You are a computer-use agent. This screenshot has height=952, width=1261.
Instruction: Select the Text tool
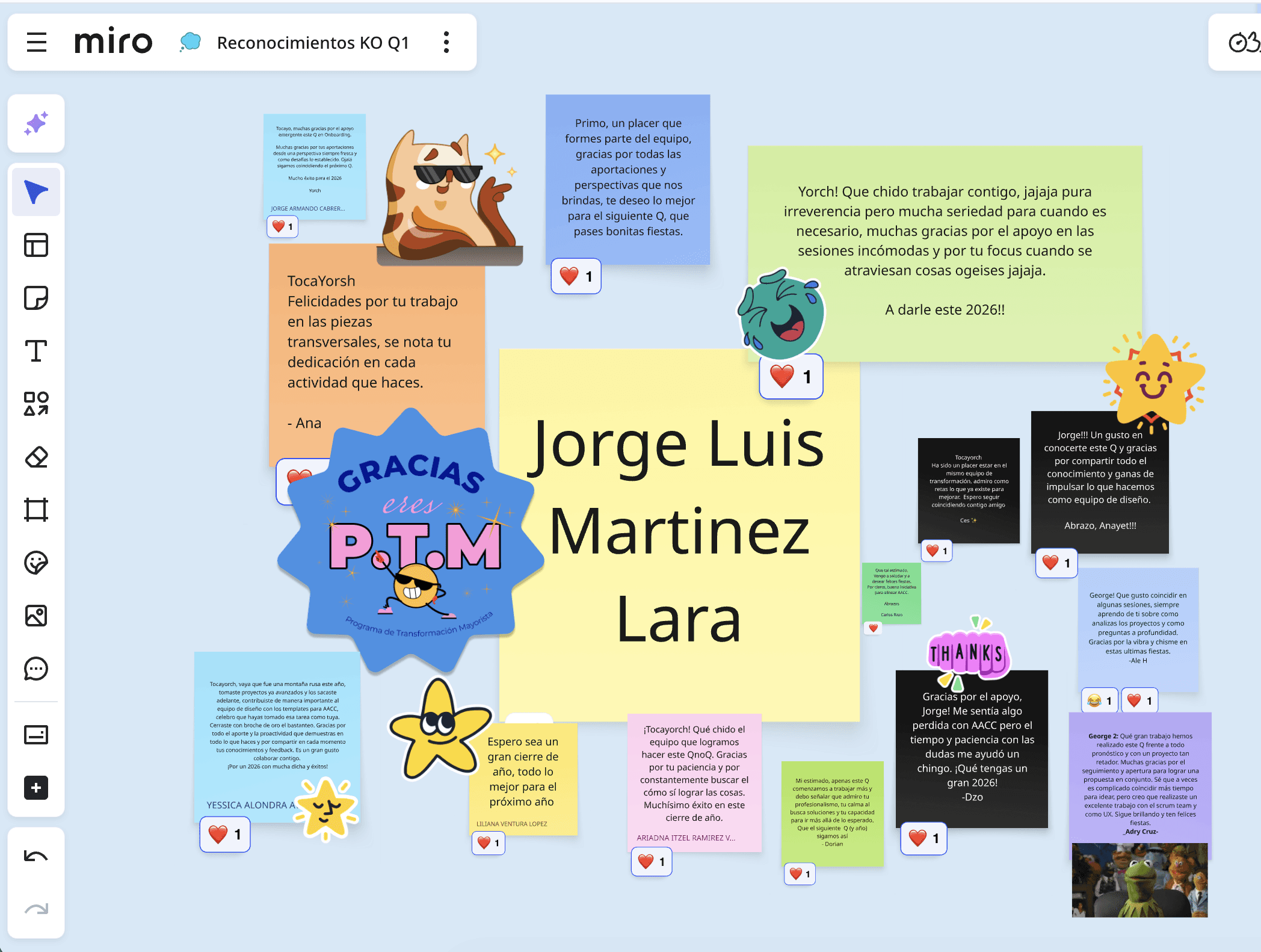click(36, 351)
